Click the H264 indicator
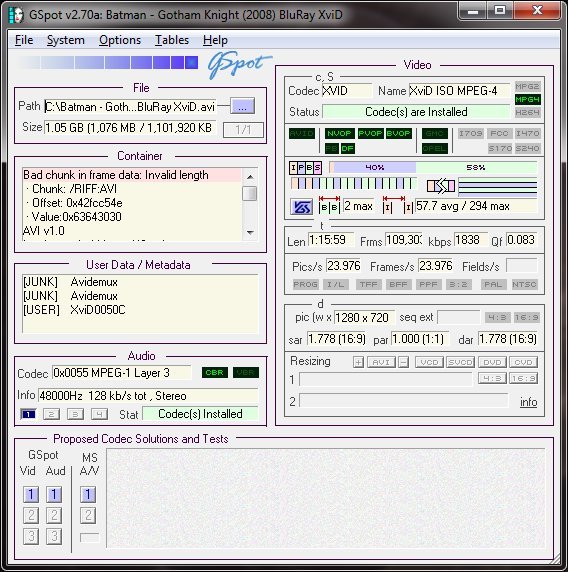This screenshot has height=572, width=568. pos(527,112)
